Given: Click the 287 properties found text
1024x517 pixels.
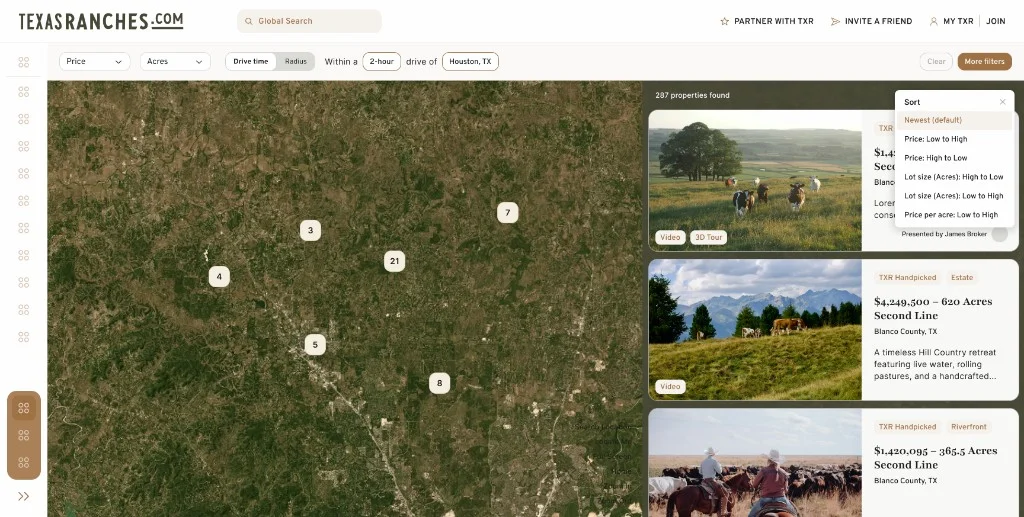Looking at the screenshot, I should [x=692, y=95].
